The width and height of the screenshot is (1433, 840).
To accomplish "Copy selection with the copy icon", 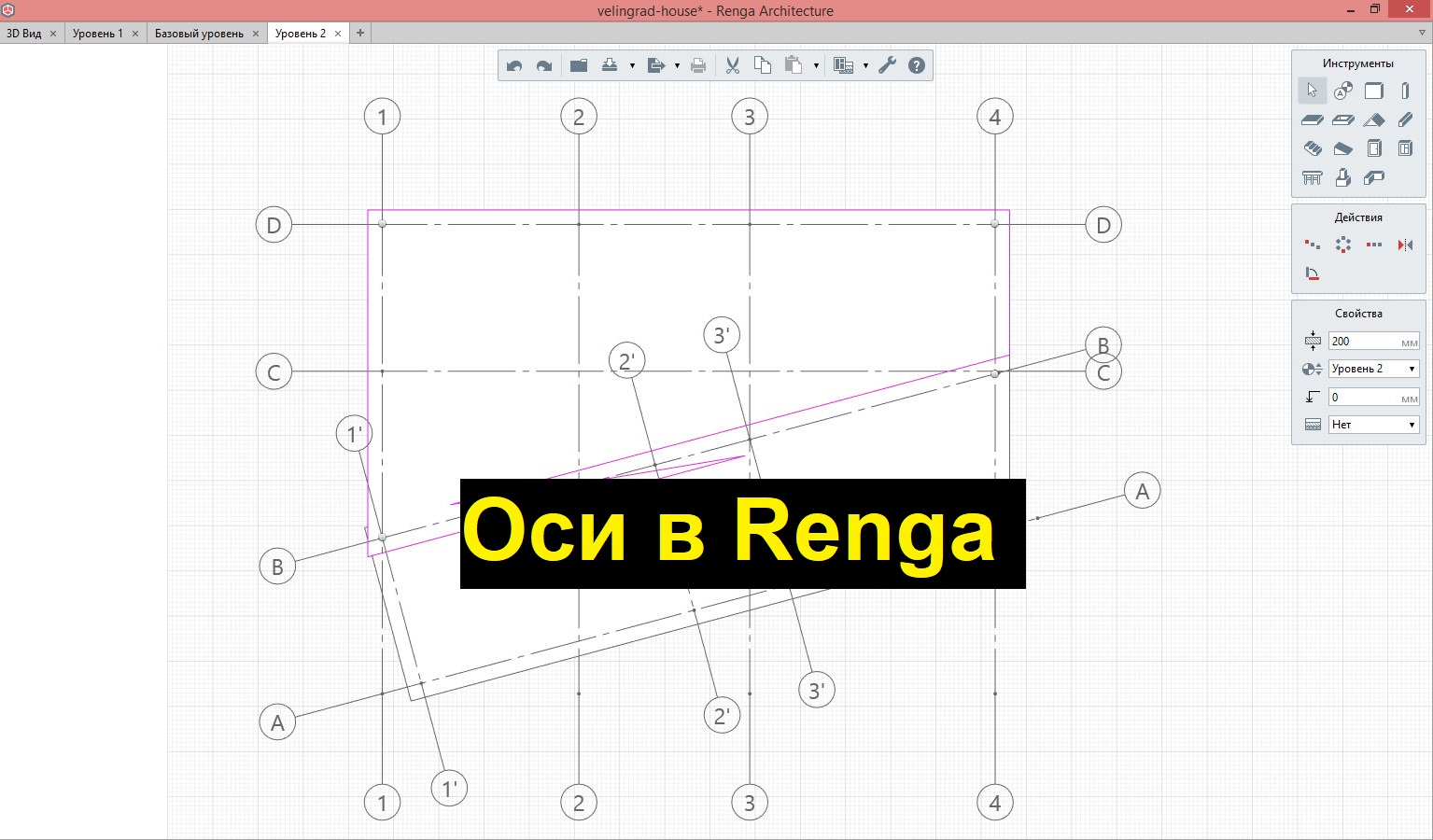I will pyautogui.click(x=763, y=65).
